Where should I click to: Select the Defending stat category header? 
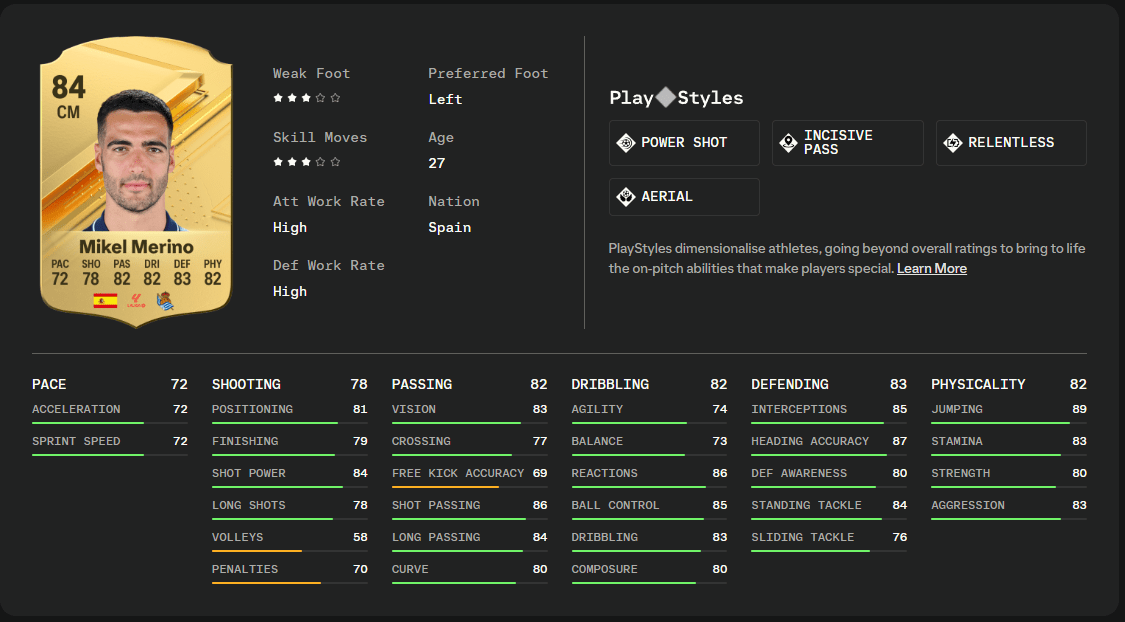pyautogui.click(x=789, y=384)
